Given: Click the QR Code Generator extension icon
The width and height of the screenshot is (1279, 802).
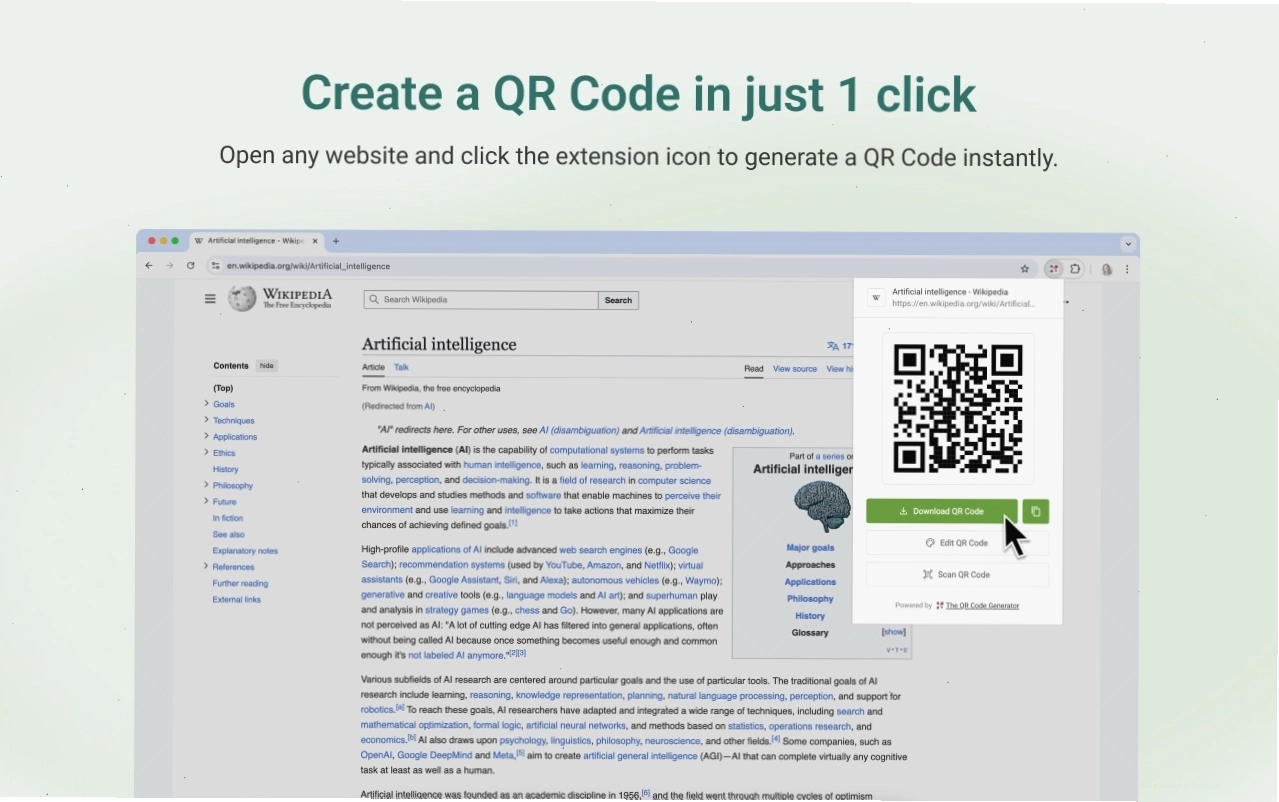Looking at the screenshot, I should pos(1053,269).
